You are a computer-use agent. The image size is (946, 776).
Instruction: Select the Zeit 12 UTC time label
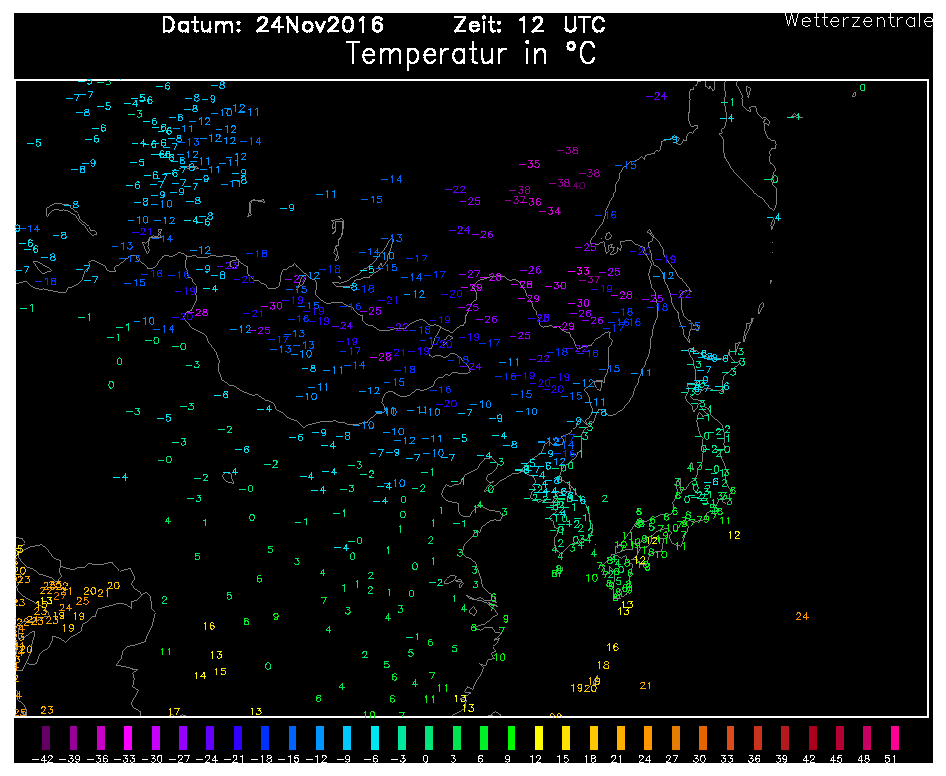pos(529,25)
